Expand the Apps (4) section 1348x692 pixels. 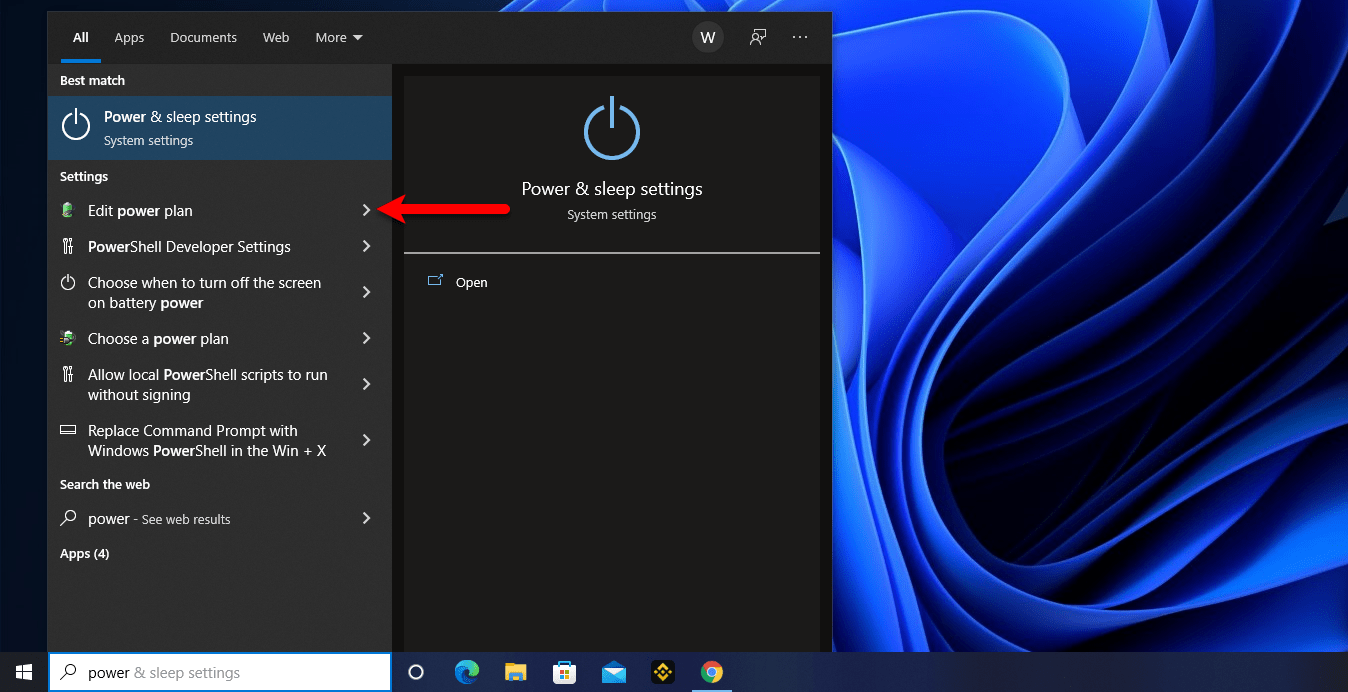[x=84, y=554]
